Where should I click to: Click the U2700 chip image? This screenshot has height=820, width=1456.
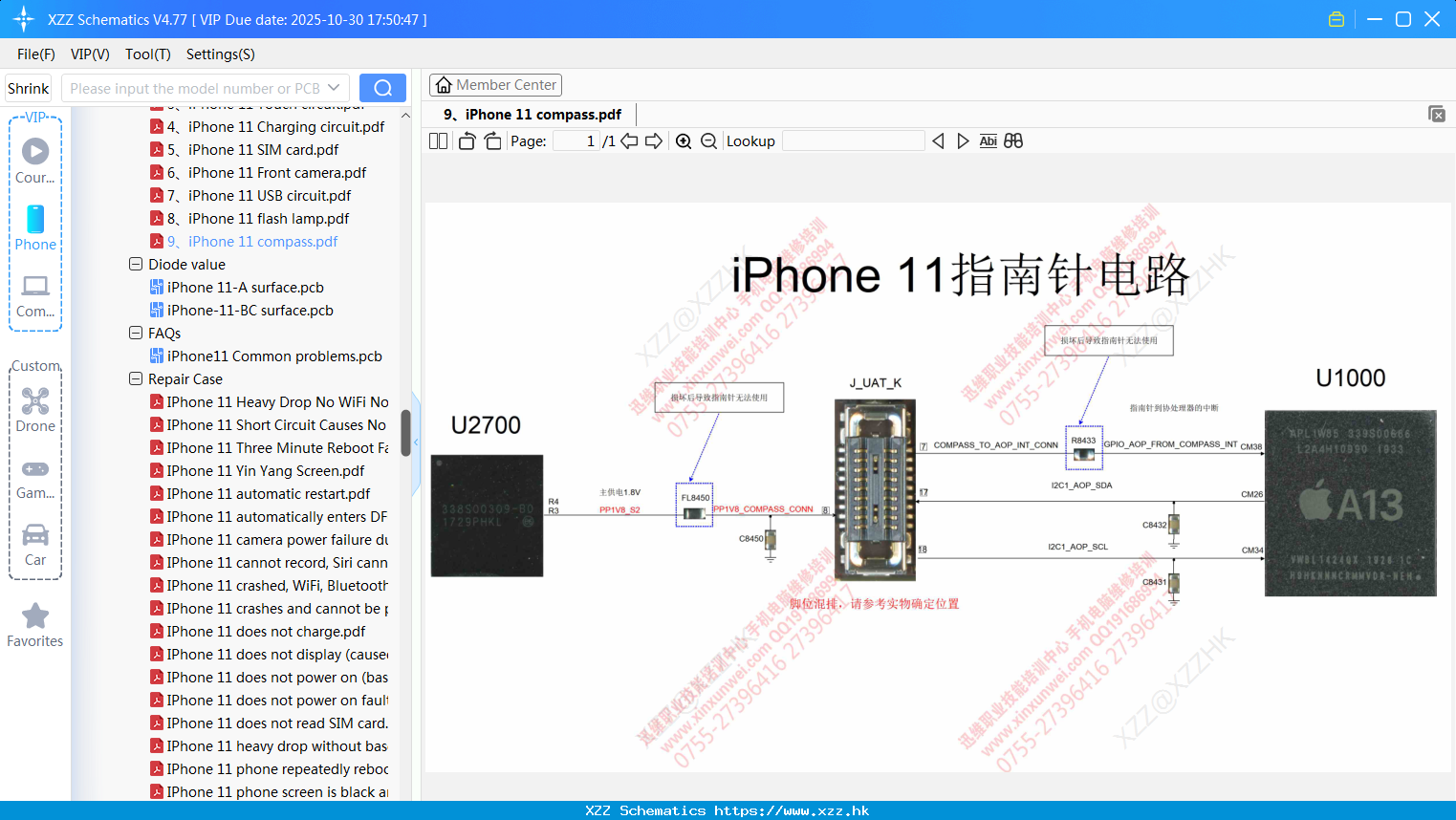[x=487, y=515]
